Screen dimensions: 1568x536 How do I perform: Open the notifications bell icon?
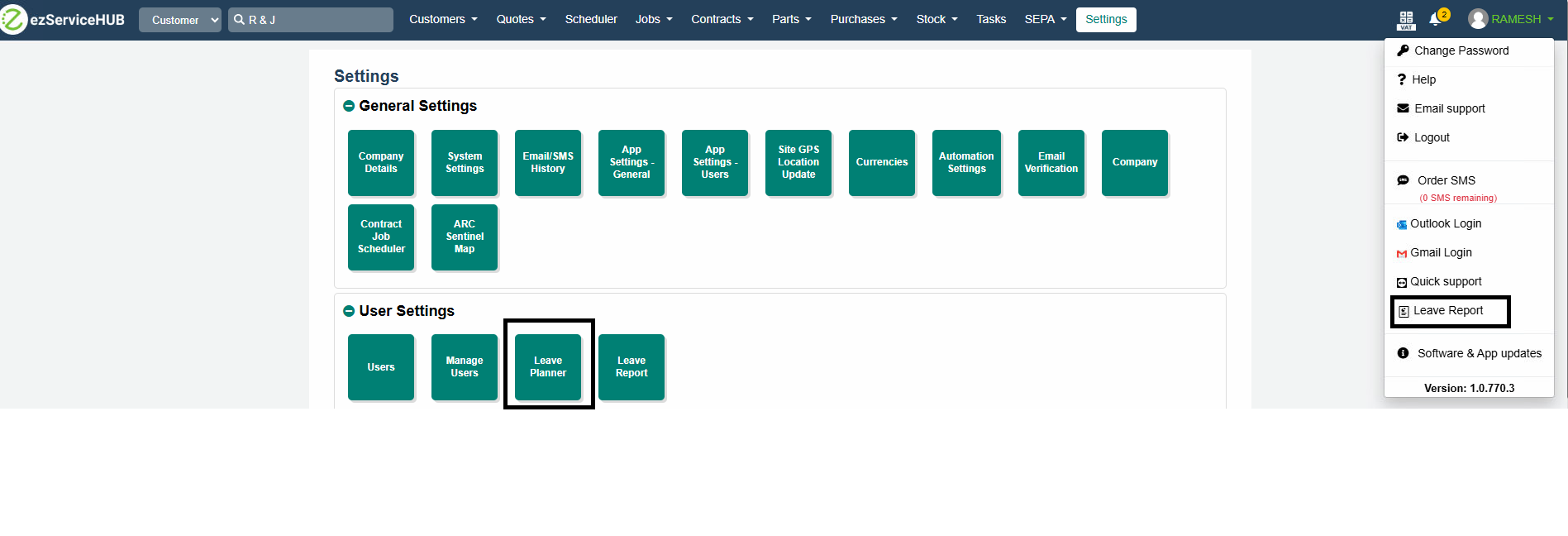1435,20
